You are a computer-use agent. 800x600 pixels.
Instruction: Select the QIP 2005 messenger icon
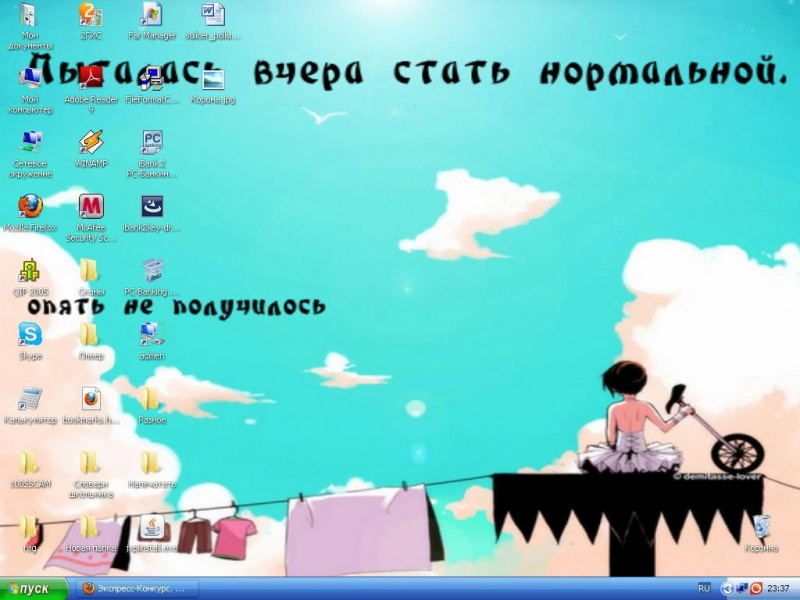pos(30,271)
